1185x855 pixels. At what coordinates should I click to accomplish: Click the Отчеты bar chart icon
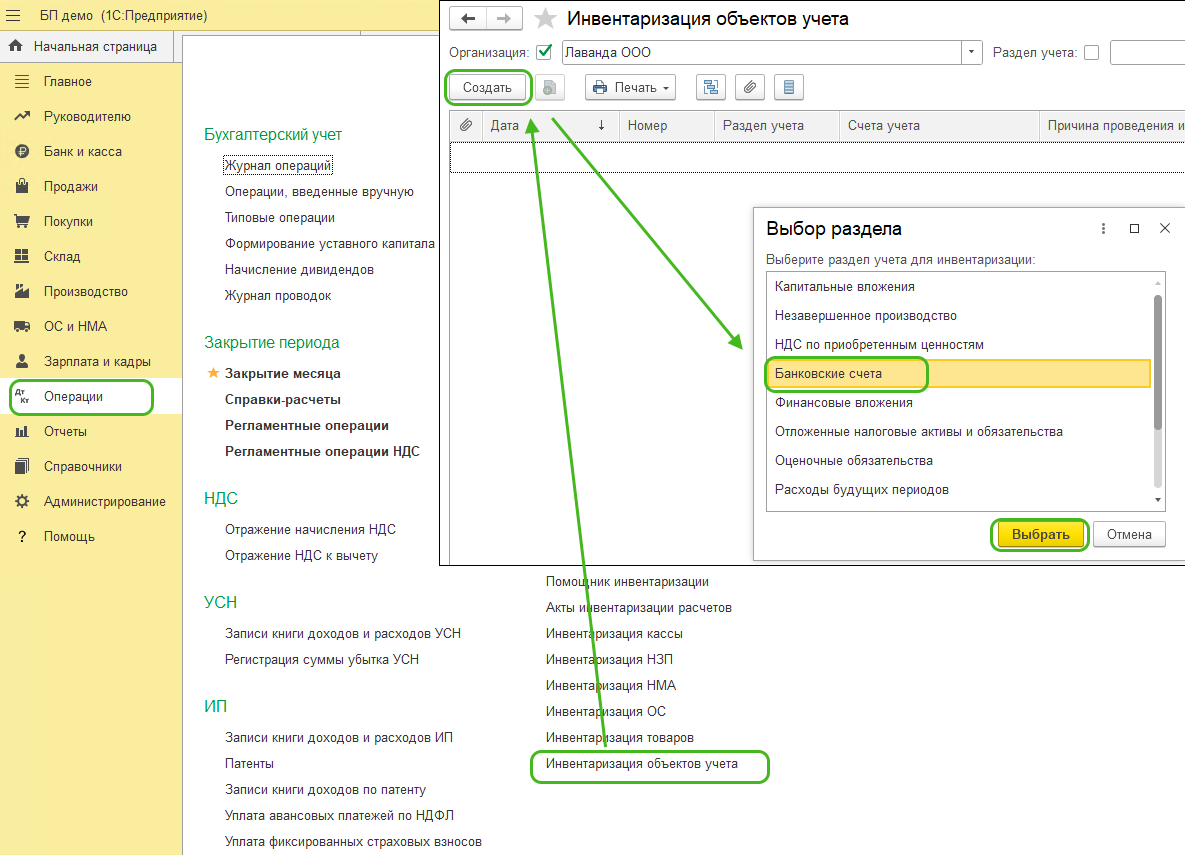pos(22,431)
